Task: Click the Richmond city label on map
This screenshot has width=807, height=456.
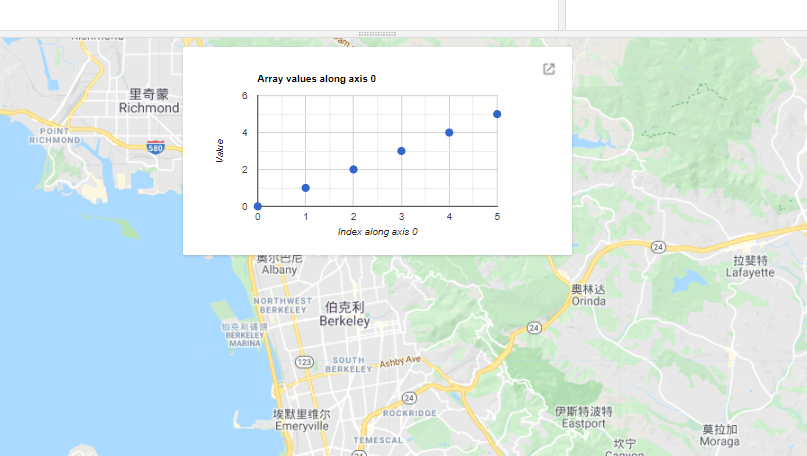Action: coord(149,101)
